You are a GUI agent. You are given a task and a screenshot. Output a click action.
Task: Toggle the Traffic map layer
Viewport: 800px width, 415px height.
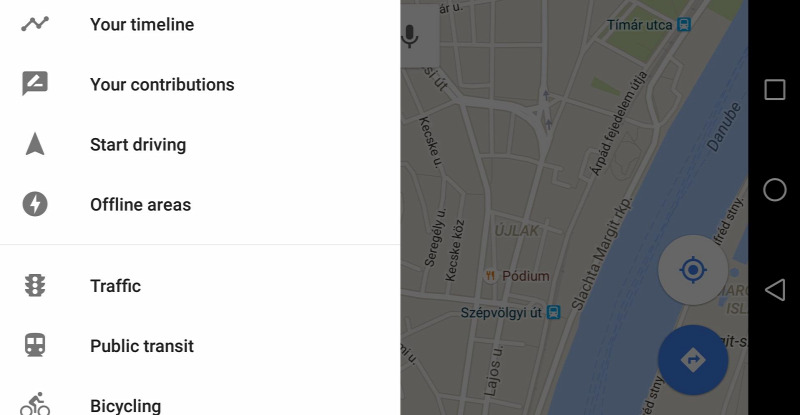200,286
